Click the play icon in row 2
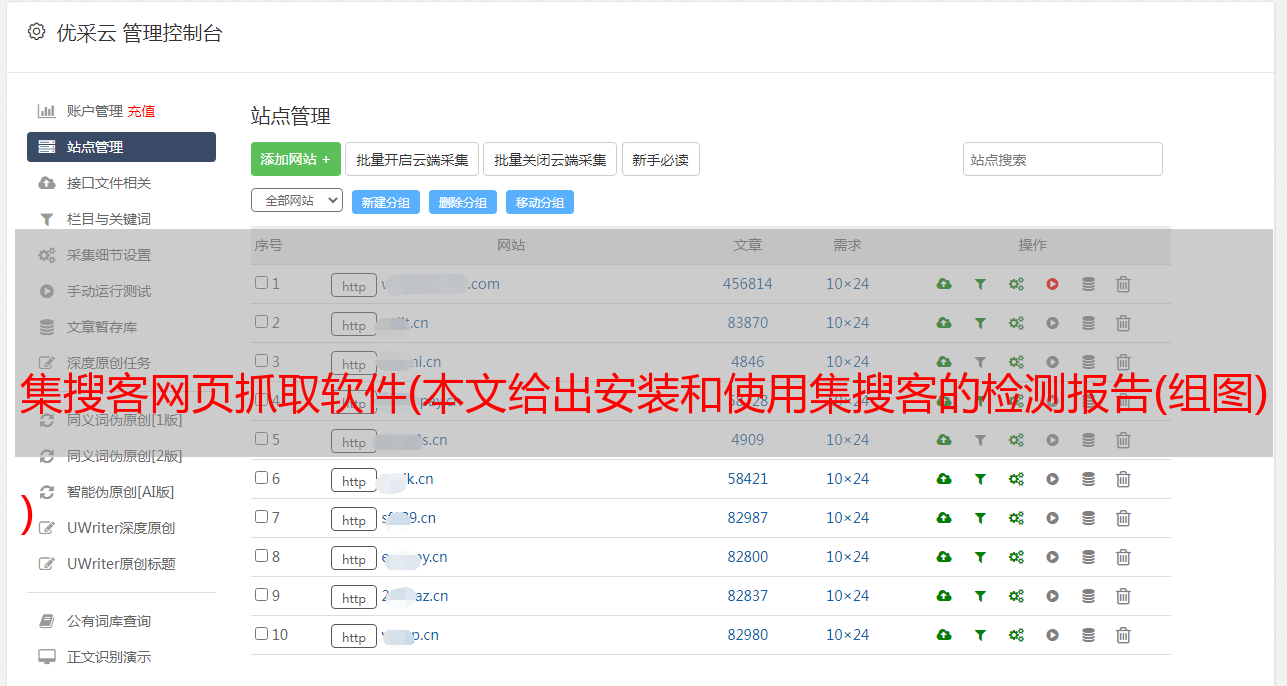Image resolution: width=1287 pixels, height=686 pixels. click(1052, 323)
